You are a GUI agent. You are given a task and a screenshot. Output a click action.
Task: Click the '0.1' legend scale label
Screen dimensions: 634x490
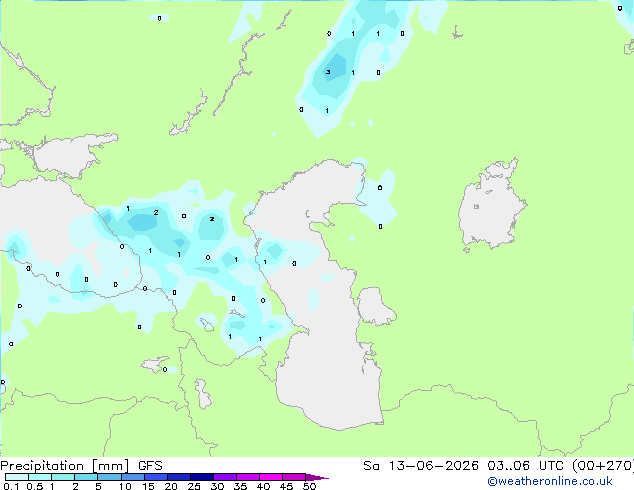(x=11, y=486)
